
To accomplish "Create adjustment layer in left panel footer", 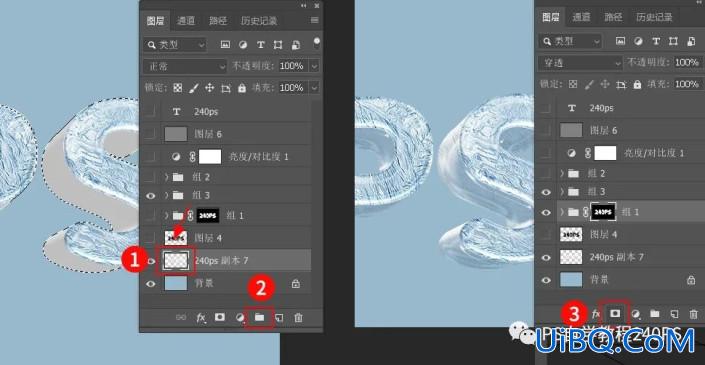I will point(240,317).
